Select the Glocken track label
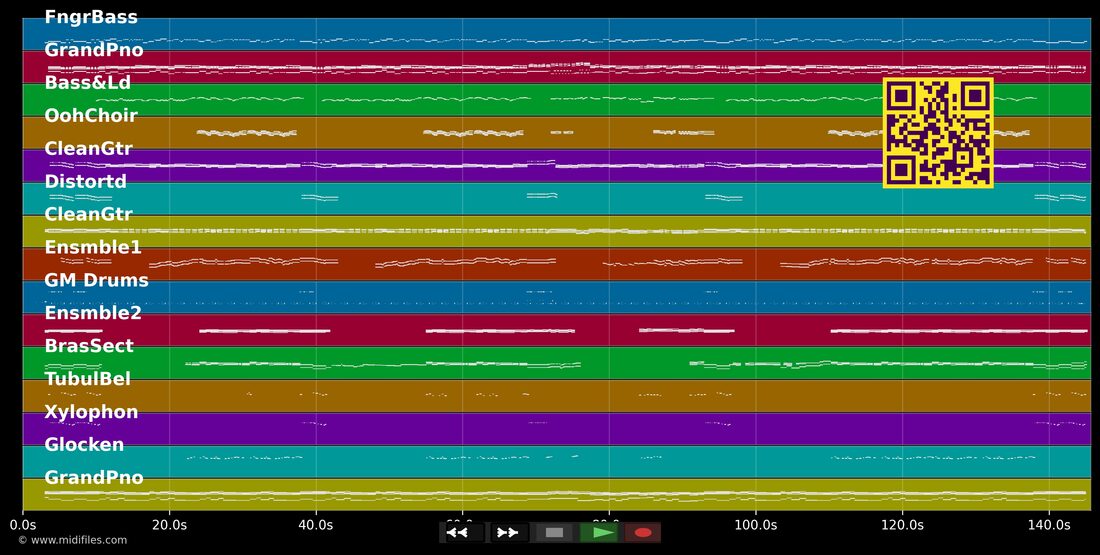Viewport: 1100px width, 555px height. point(84,444)
